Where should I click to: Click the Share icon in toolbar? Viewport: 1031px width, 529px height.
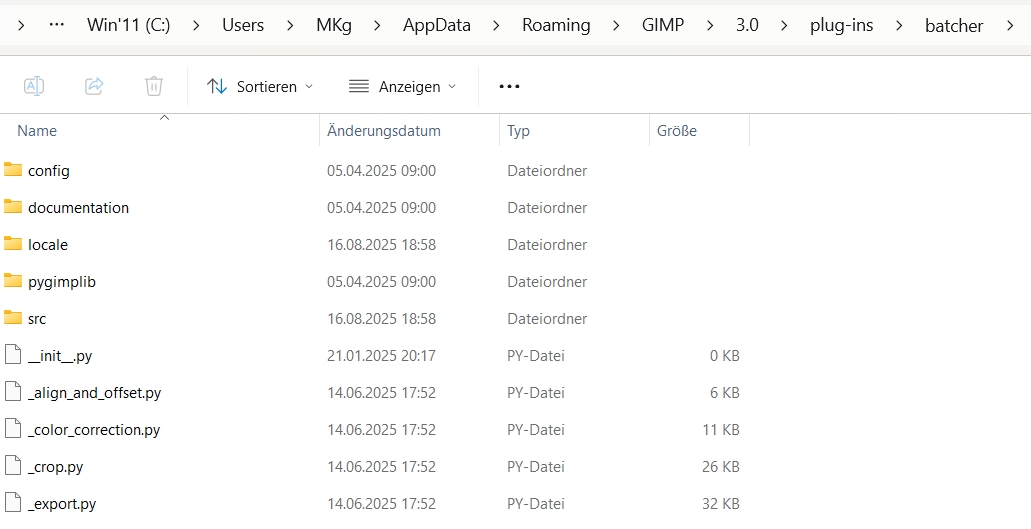click(94, 86)
